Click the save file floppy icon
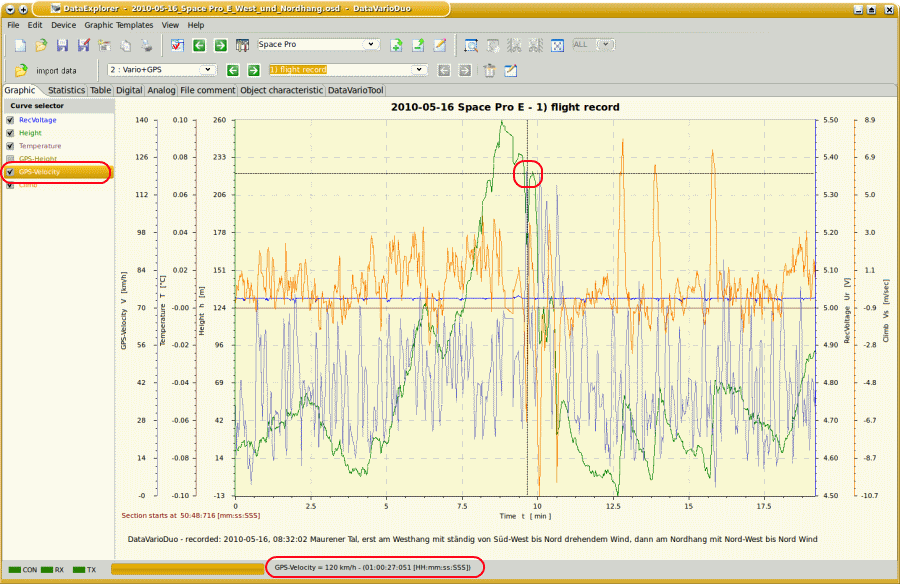 [x=62, y=45]
